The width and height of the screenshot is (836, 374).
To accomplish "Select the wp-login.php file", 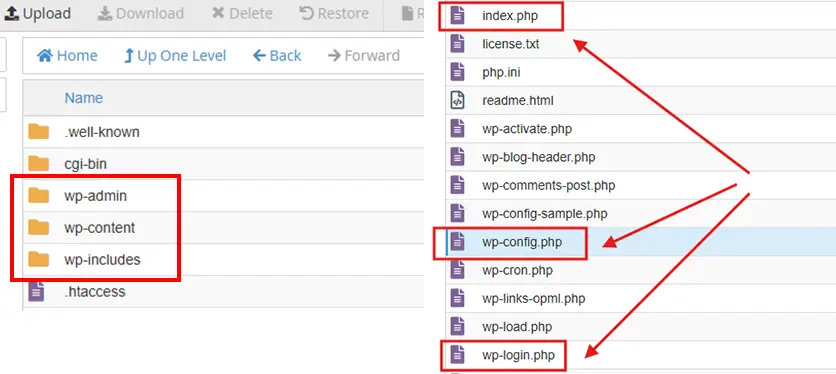I will coord(518,355).
